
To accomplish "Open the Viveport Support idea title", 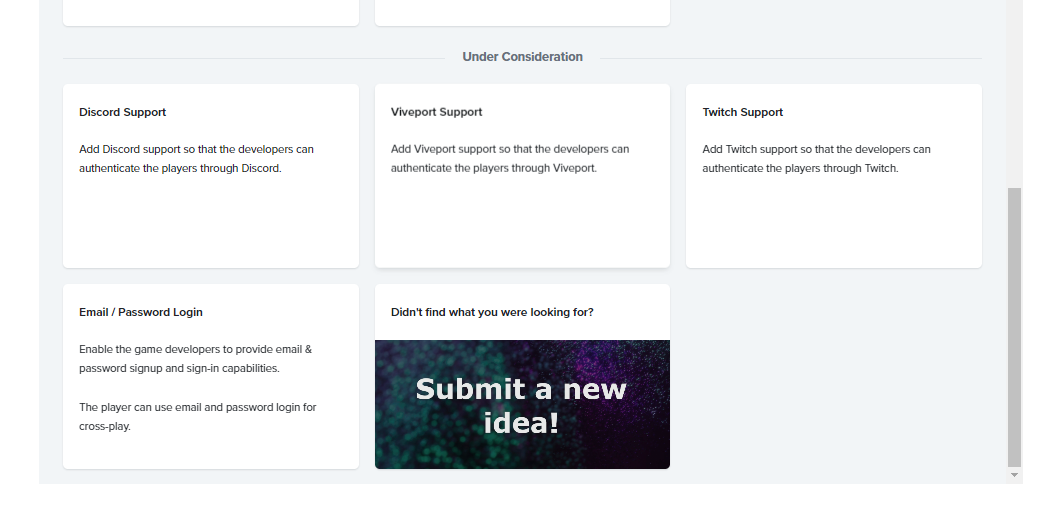I will [436, 112].
